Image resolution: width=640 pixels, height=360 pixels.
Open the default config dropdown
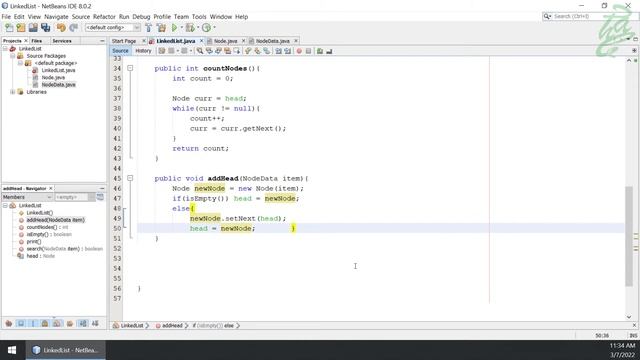(113, 28)
